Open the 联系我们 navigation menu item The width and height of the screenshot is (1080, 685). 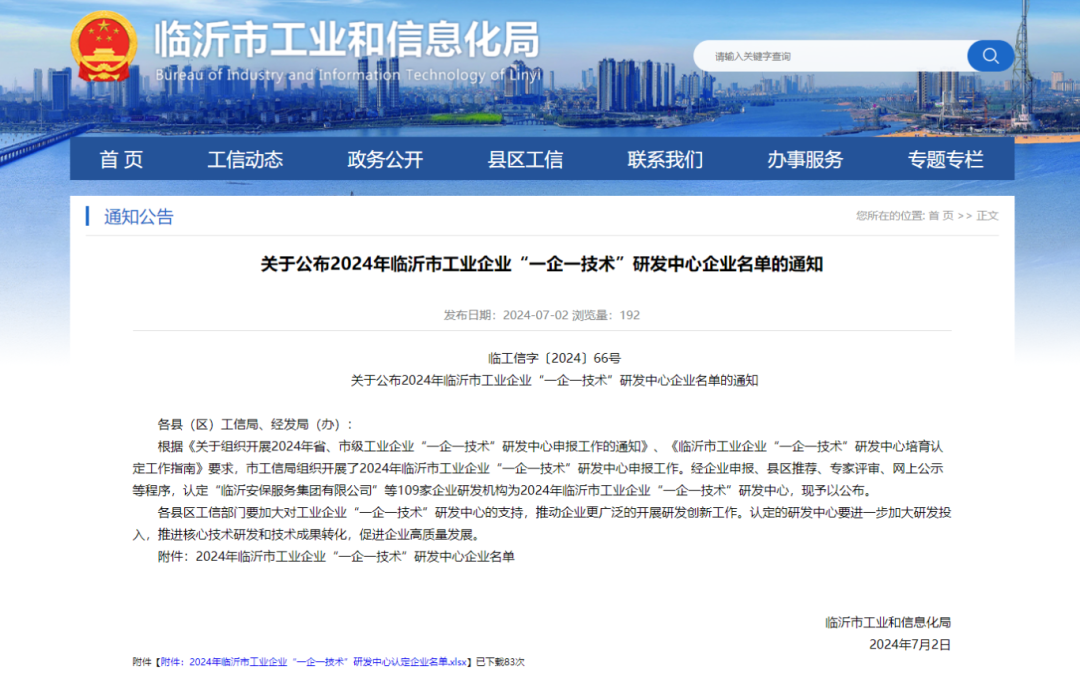[665, 160]
